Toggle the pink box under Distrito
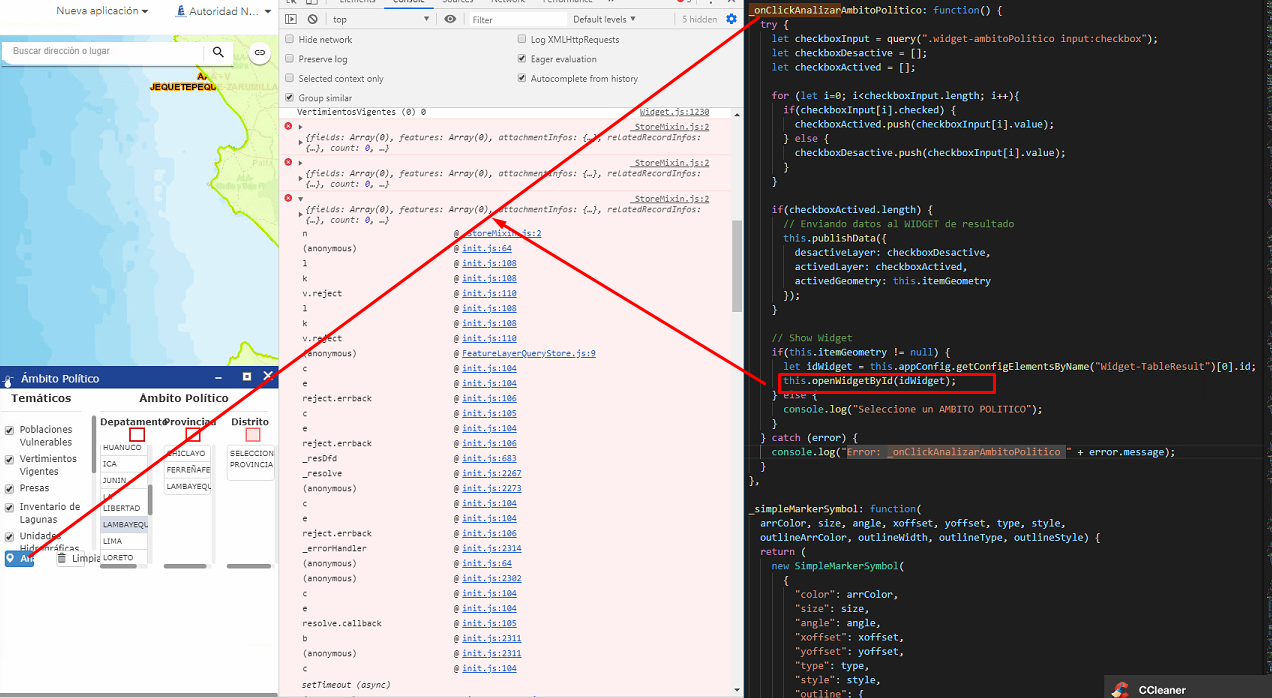Image resolution: width=1272 pixels, height=698 pixels. [x=253, y=435]
